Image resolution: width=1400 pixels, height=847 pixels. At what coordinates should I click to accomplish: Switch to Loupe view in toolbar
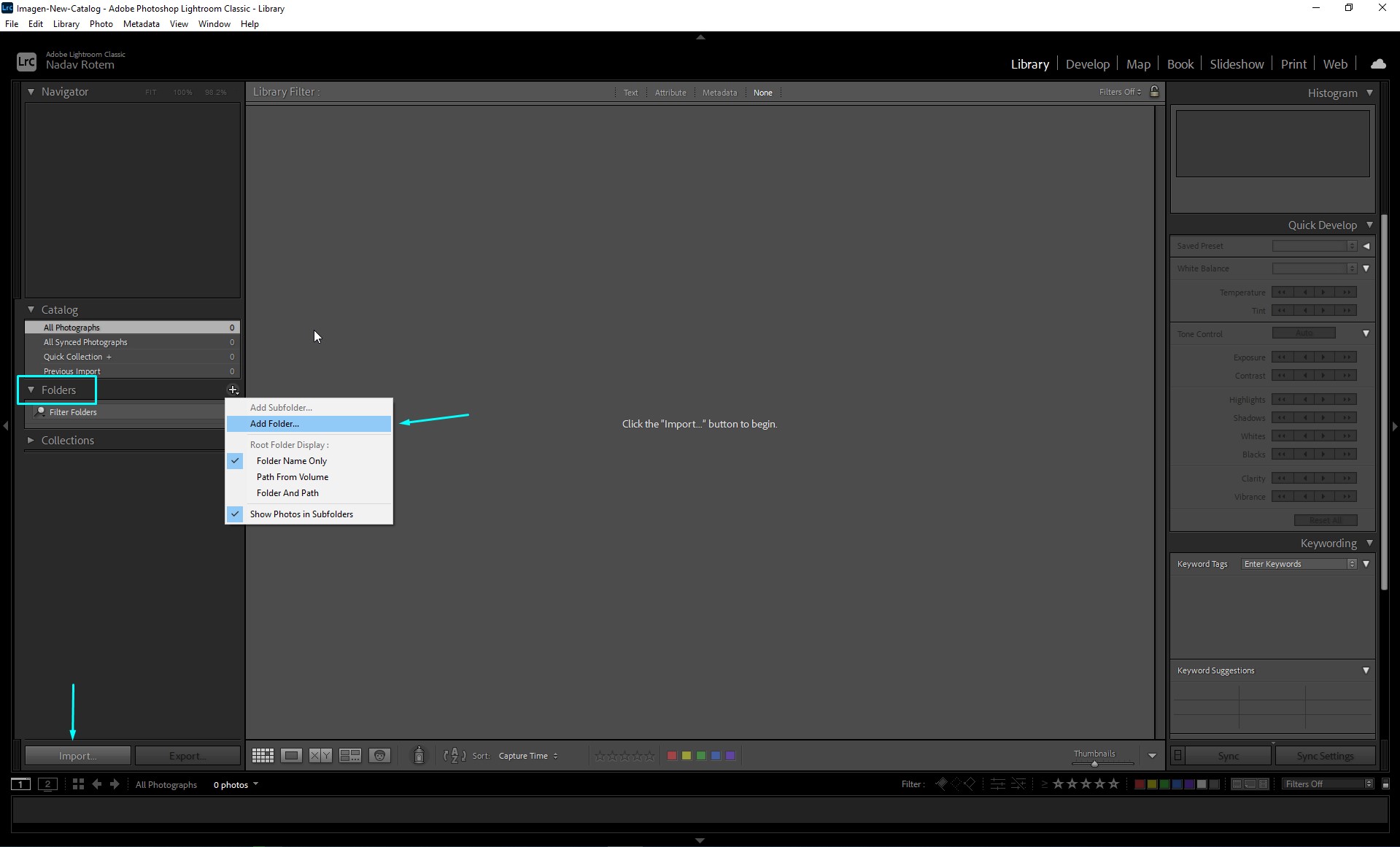click(292, 756)
